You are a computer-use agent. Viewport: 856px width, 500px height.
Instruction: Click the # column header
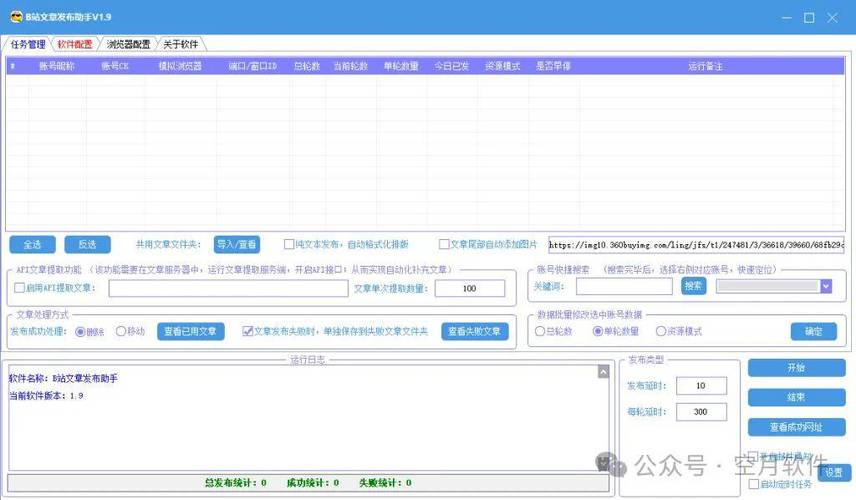[13, 66]
